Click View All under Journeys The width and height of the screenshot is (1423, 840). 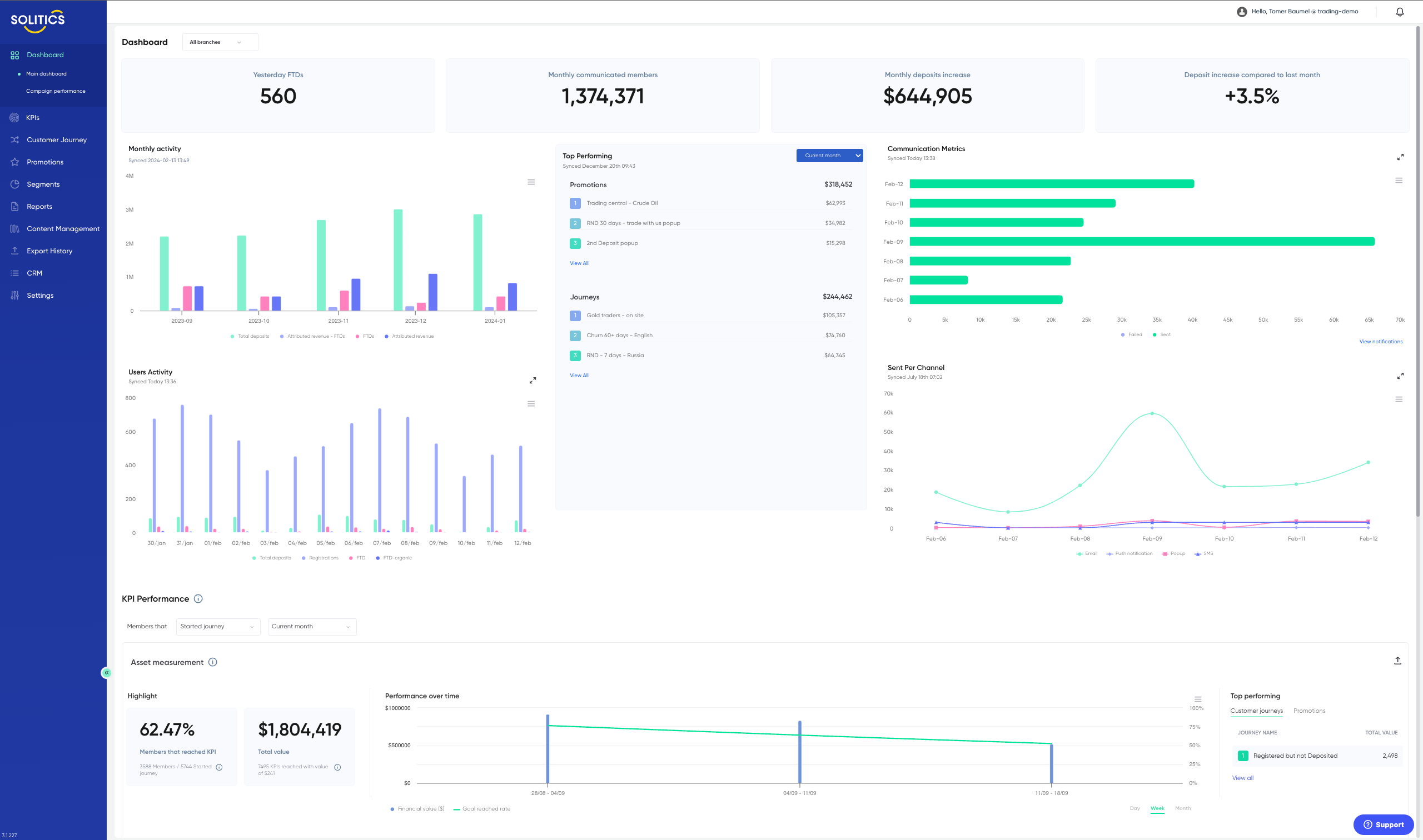[x=579, y=374]
